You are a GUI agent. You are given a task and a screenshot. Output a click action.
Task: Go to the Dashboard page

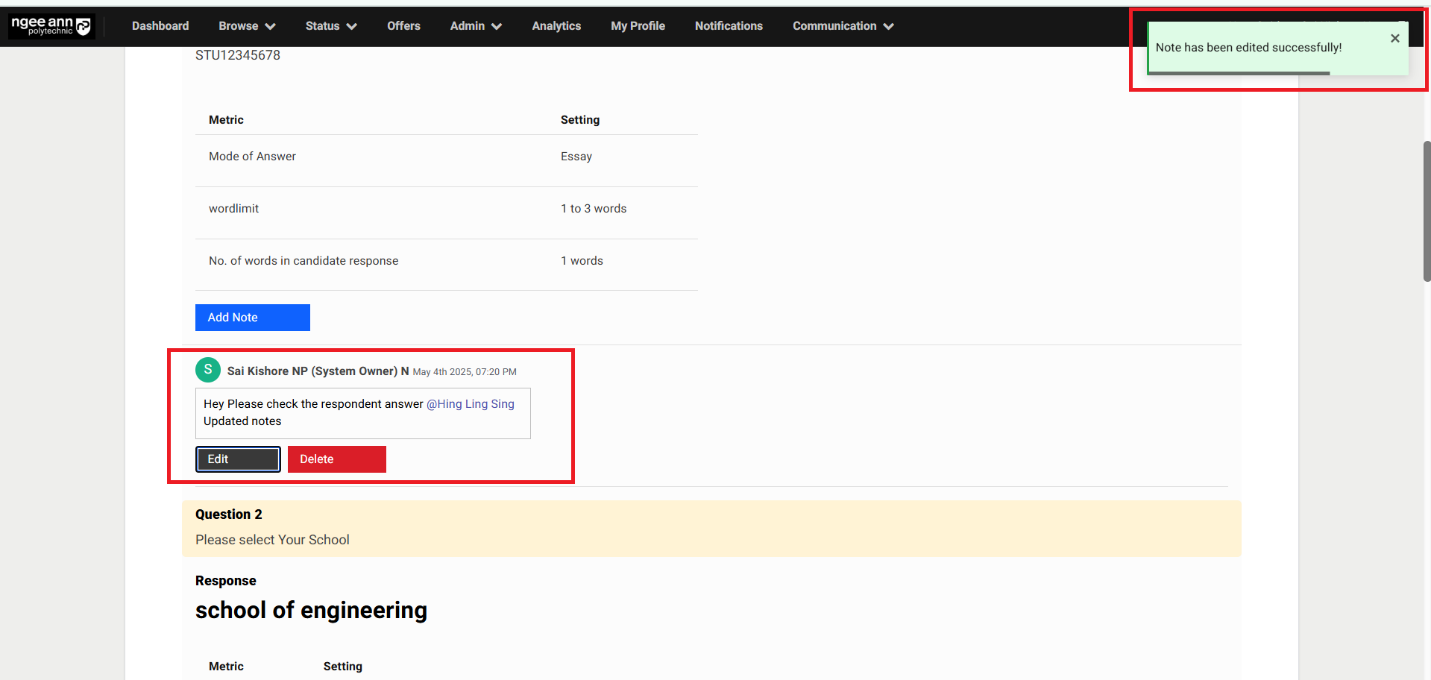pyautogui.click(x=160, y=26)
